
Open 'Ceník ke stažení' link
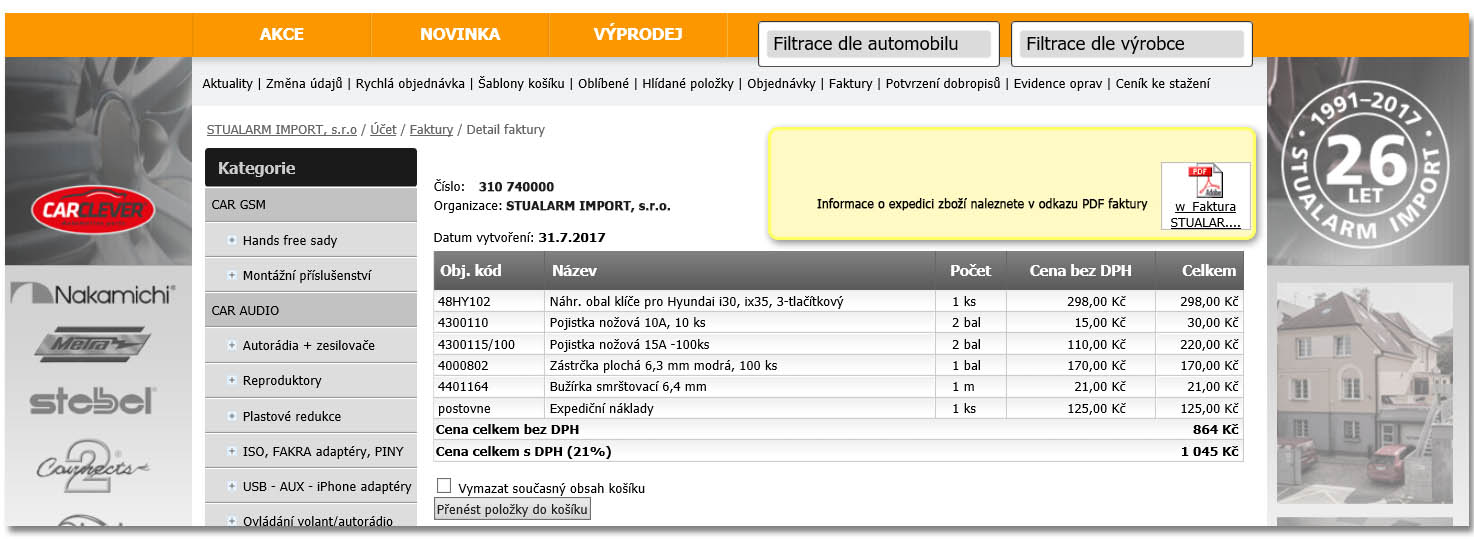click(1162, 84)
